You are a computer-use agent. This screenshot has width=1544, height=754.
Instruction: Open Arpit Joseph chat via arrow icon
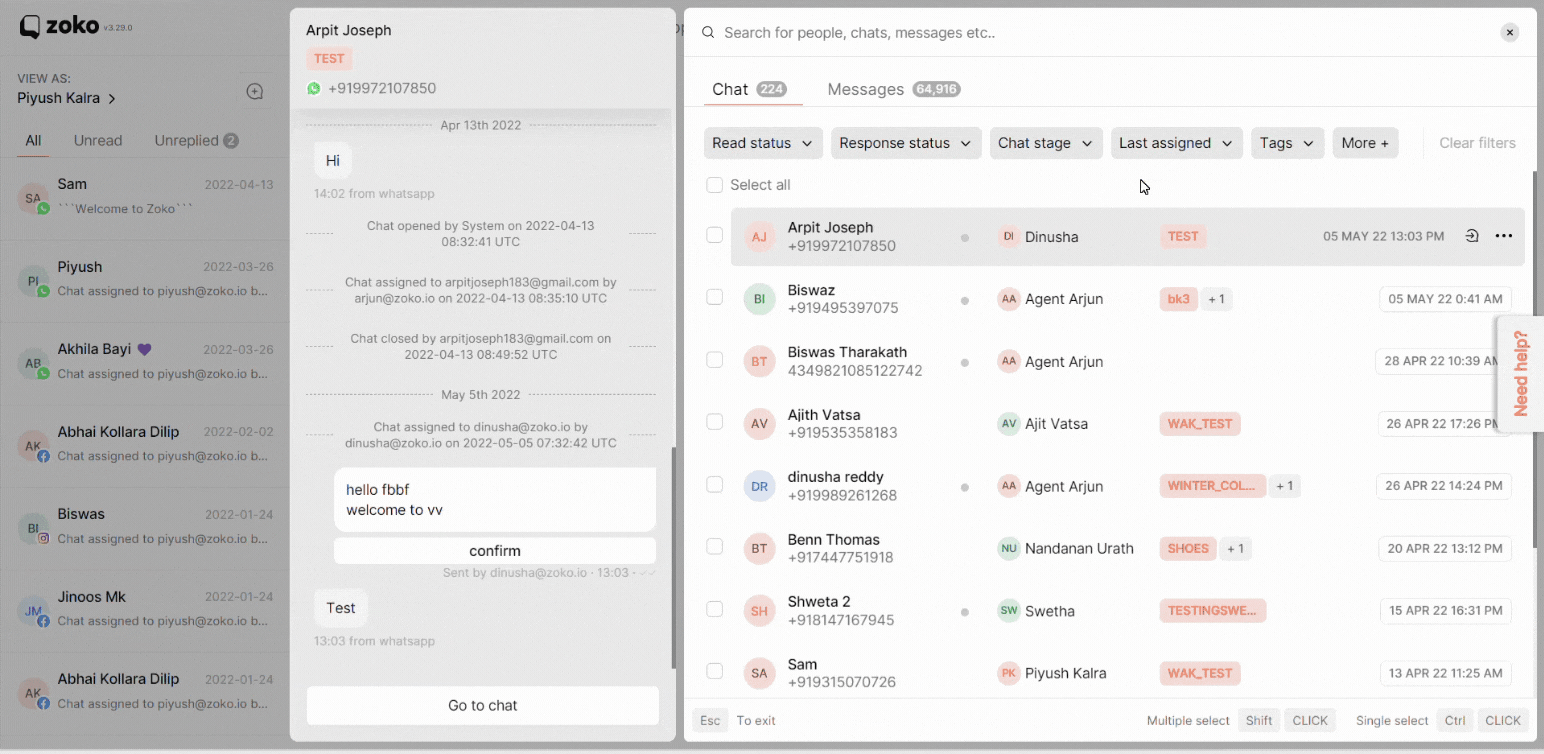(x=1472, y=236)
